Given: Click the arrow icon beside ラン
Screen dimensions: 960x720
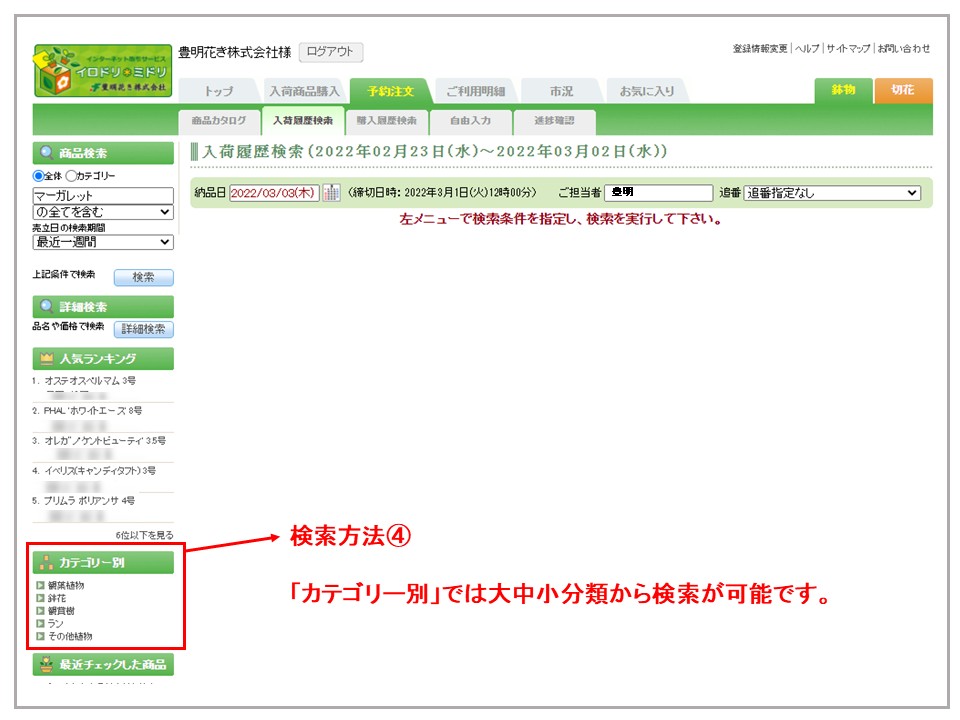Looking at the screenshot, I should tap(40, 623).
